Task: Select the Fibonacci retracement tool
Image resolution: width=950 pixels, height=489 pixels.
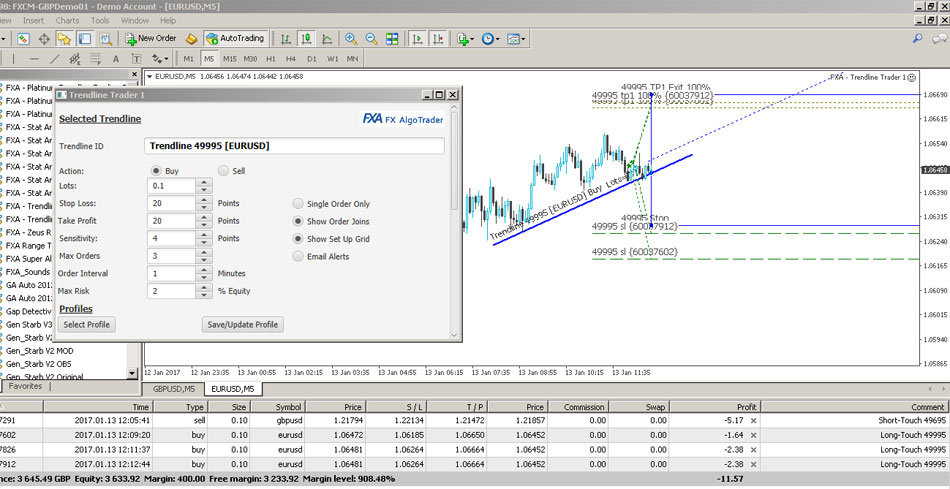Action: tap(96, 59)
